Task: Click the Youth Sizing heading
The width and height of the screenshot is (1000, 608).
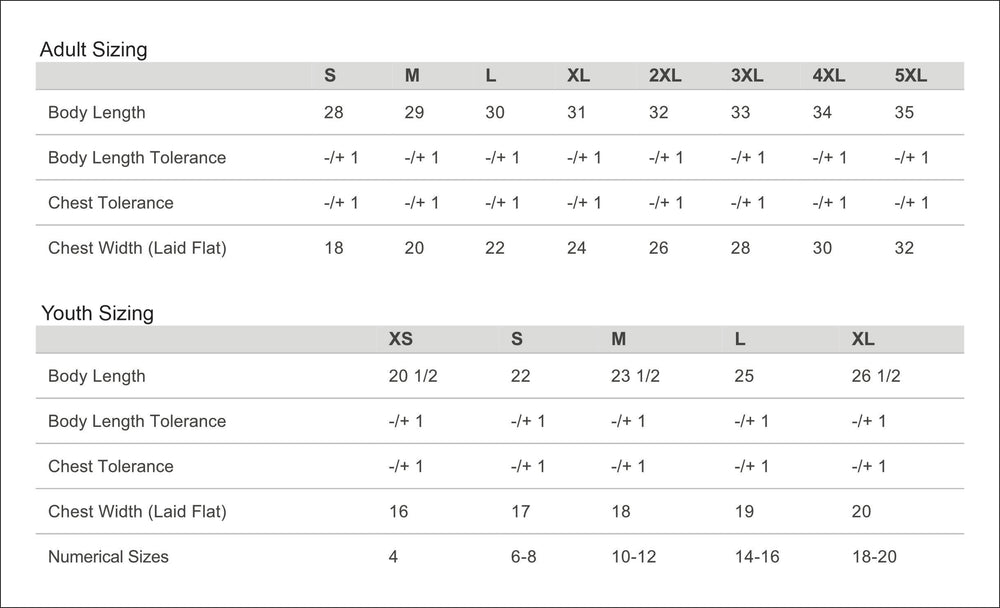Action: pyautogui.click(x=97, y=313)
